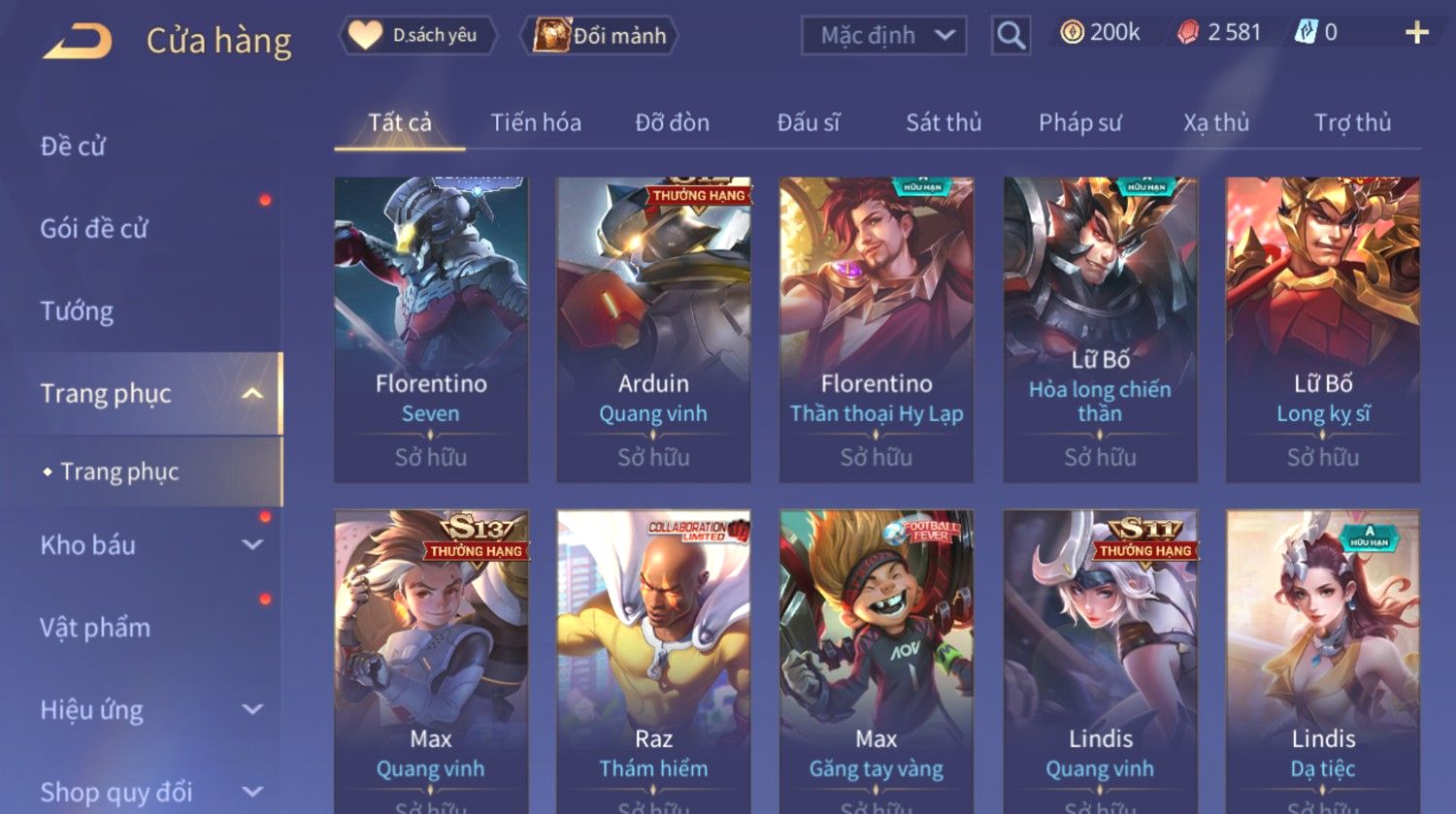Select the Tiến hóa tab
Viewport: 1456px width, 814px height.
pos(536,122)
